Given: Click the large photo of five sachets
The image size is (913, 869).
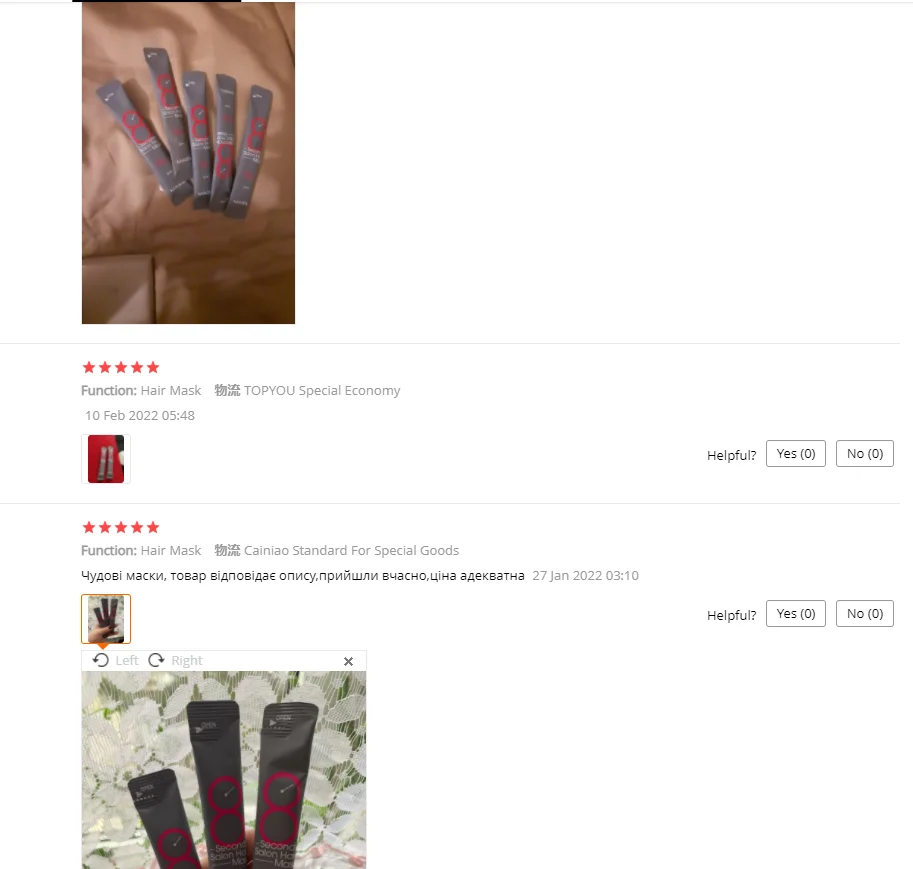Looking at the screenshot, I should [x=188, y=163].
